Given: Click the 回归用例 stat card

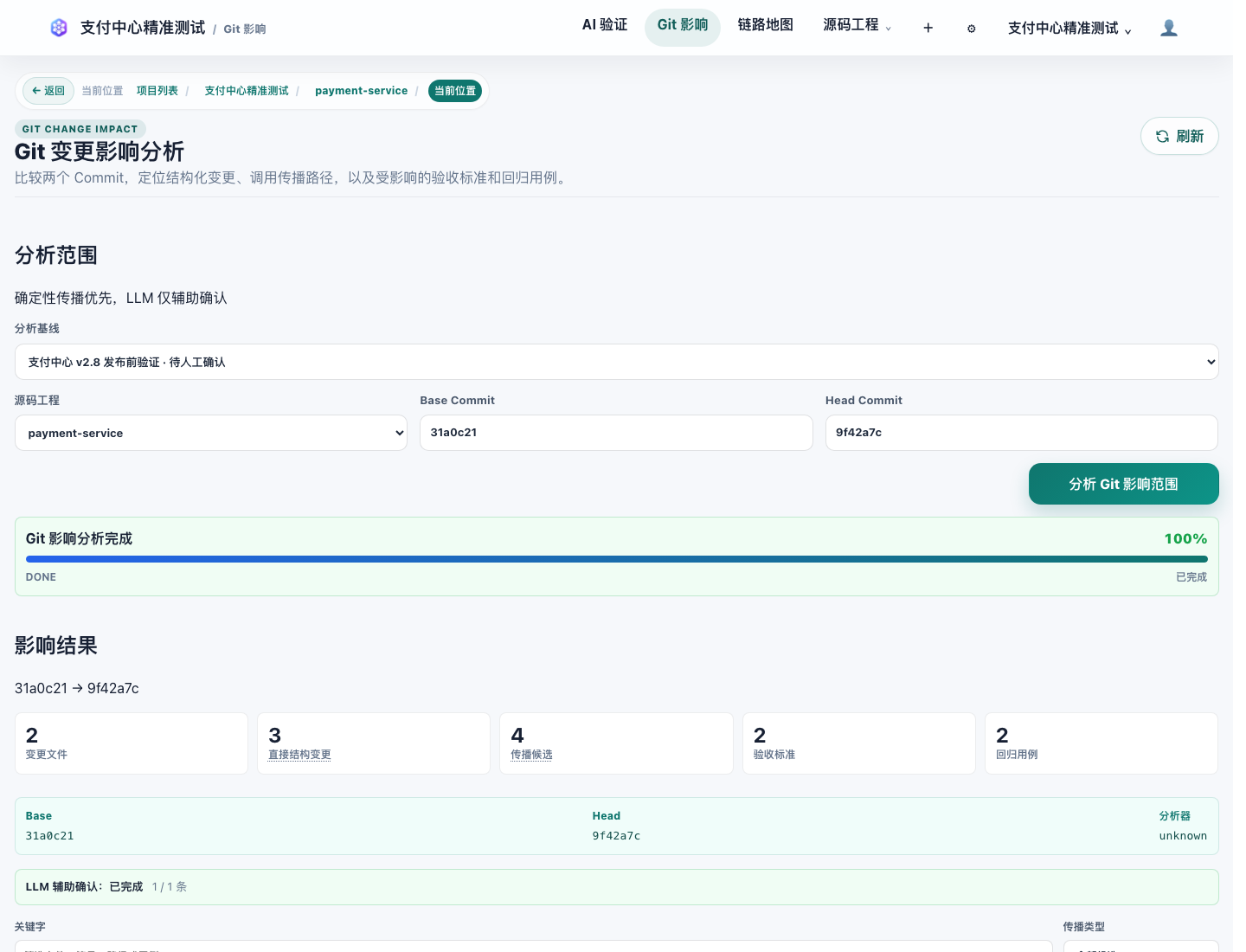Looking at the screenshot, I should [1101, 743].
